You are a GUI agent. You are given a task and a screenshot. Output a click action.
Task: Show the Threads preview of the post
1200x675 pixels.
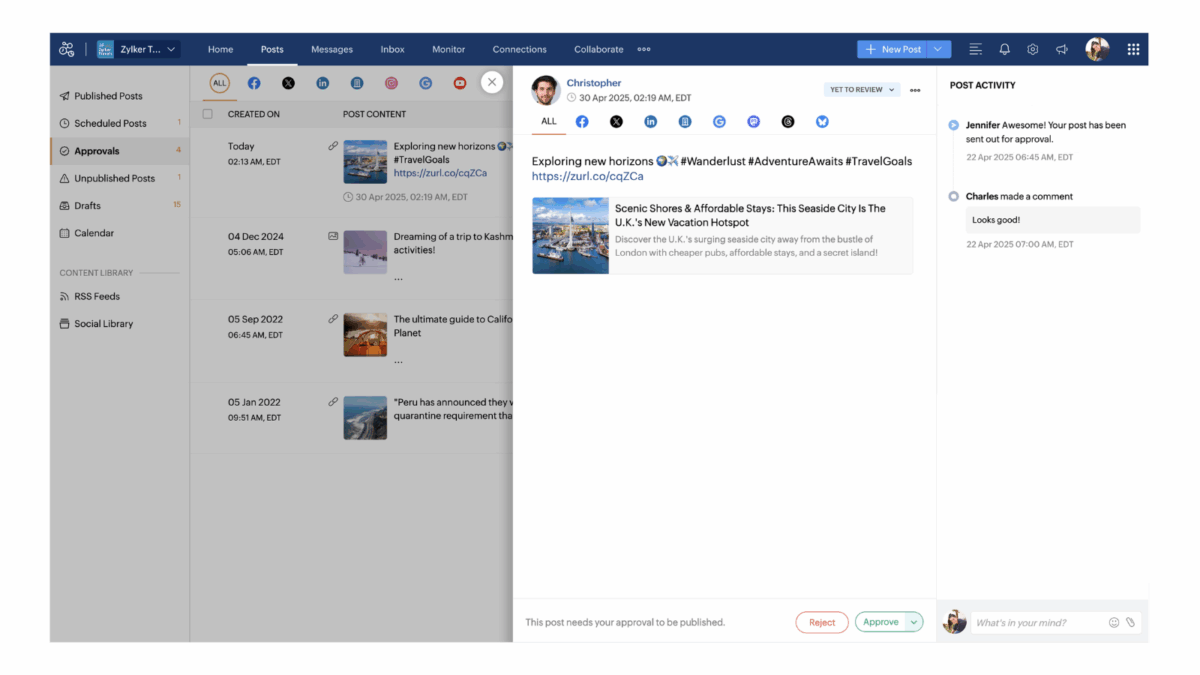[x=788, y=121]
